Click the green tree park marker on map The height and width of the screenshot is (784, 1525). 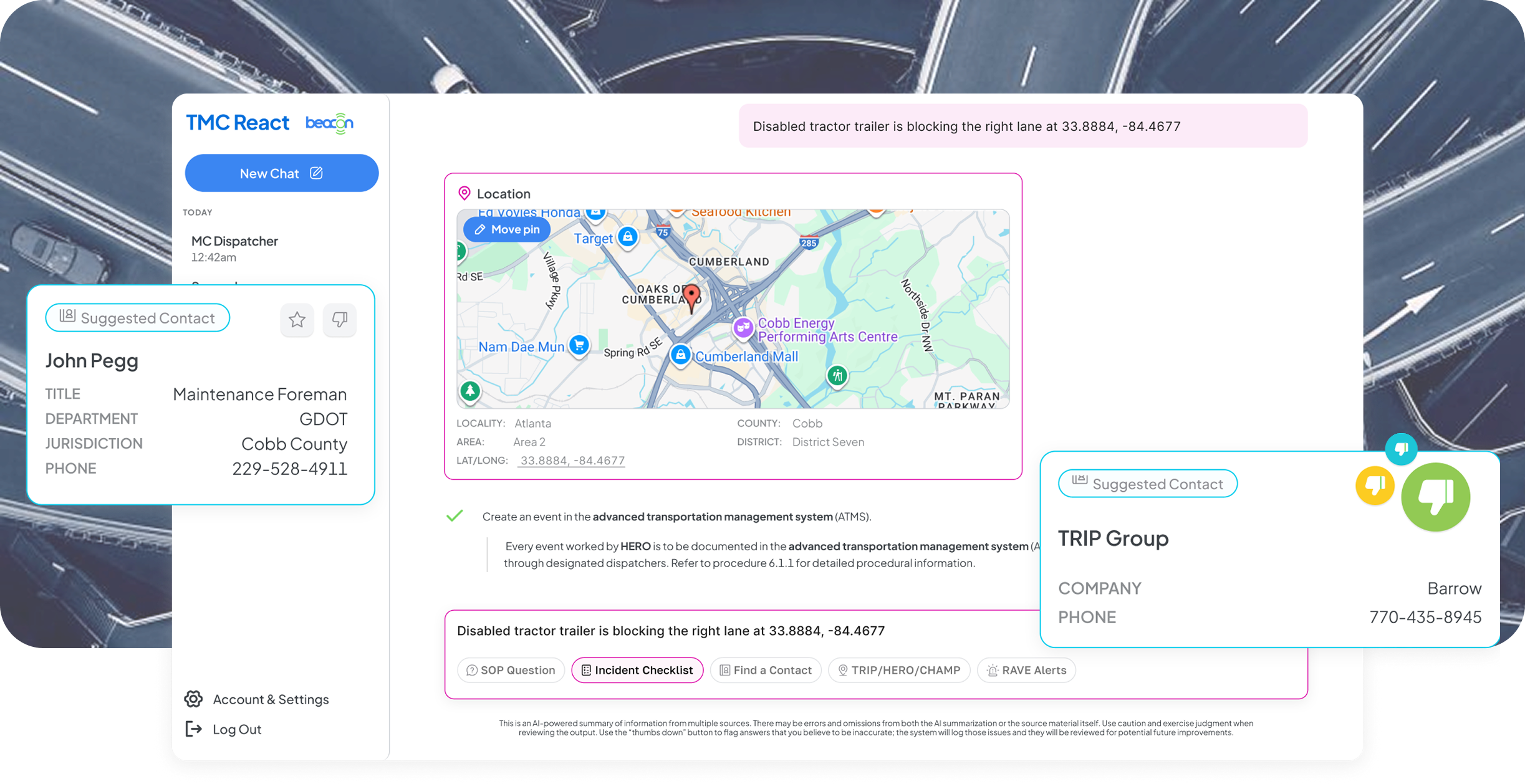[x=470, y=391]
